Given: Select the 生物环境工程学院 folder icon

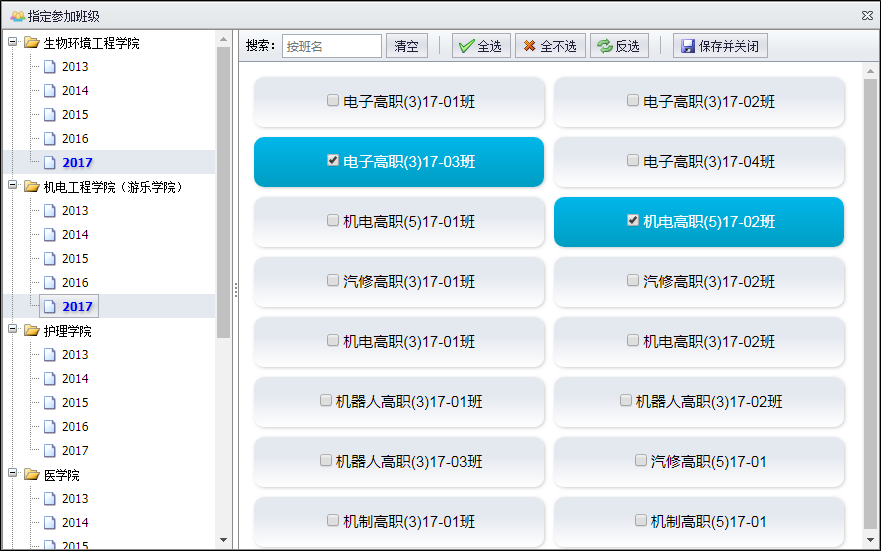Looking at the screenshot, I should 31,43.
